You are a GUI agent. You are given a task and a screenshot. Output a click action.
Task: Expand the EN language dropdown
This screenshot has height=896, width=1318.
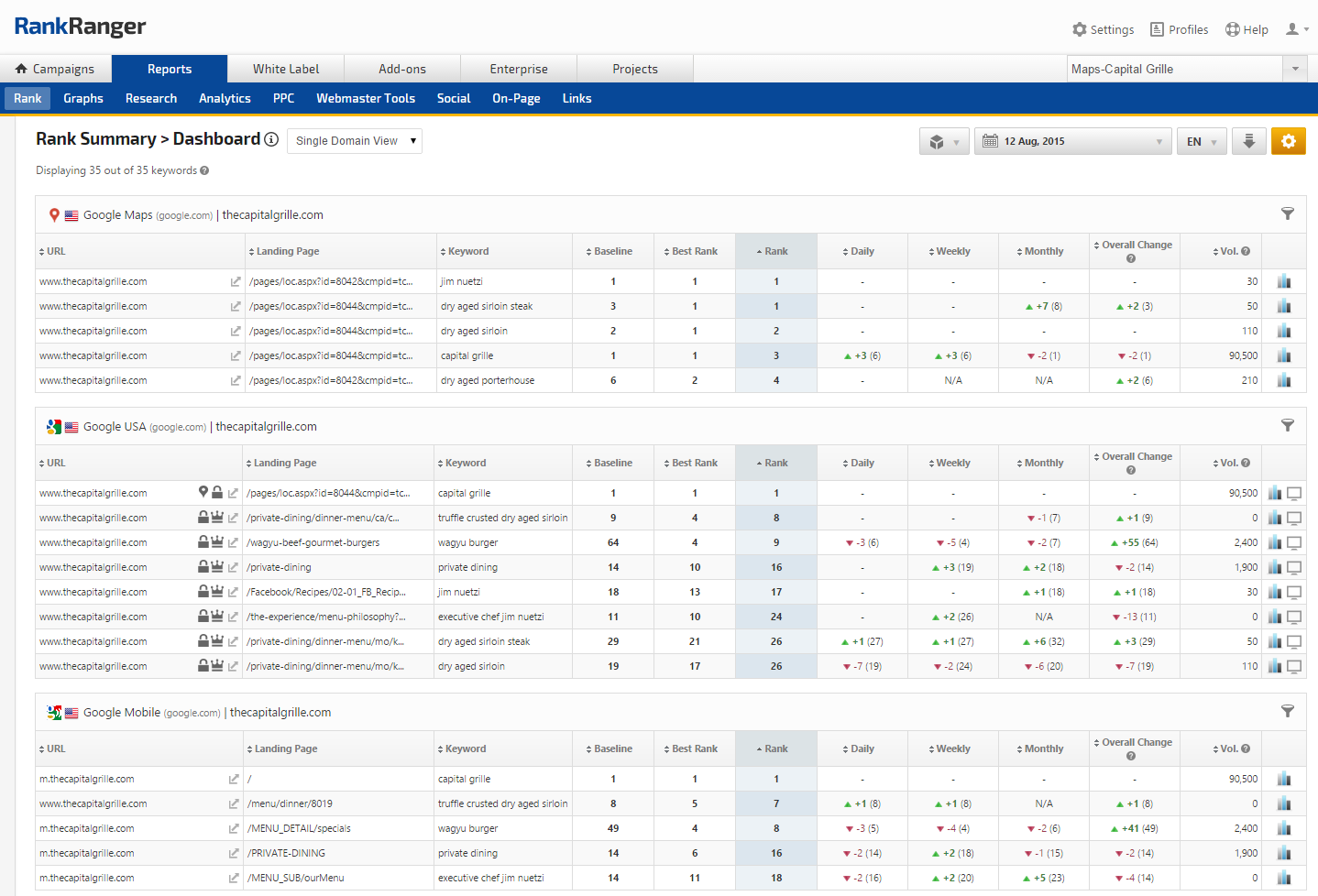point(1201,141)
